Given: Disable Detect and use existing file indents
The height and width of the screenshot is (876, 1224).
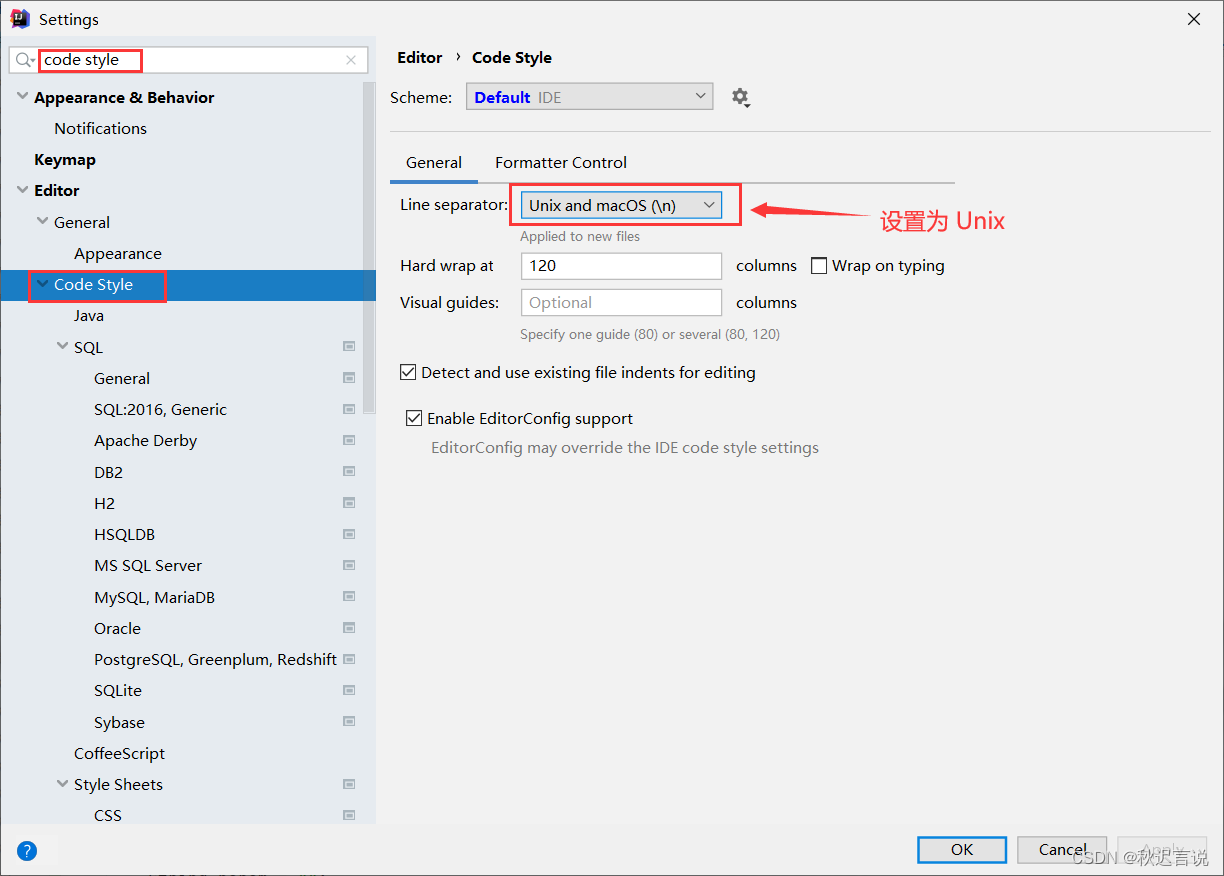Looking at the screenshot, I should click(x=408, y=371).
